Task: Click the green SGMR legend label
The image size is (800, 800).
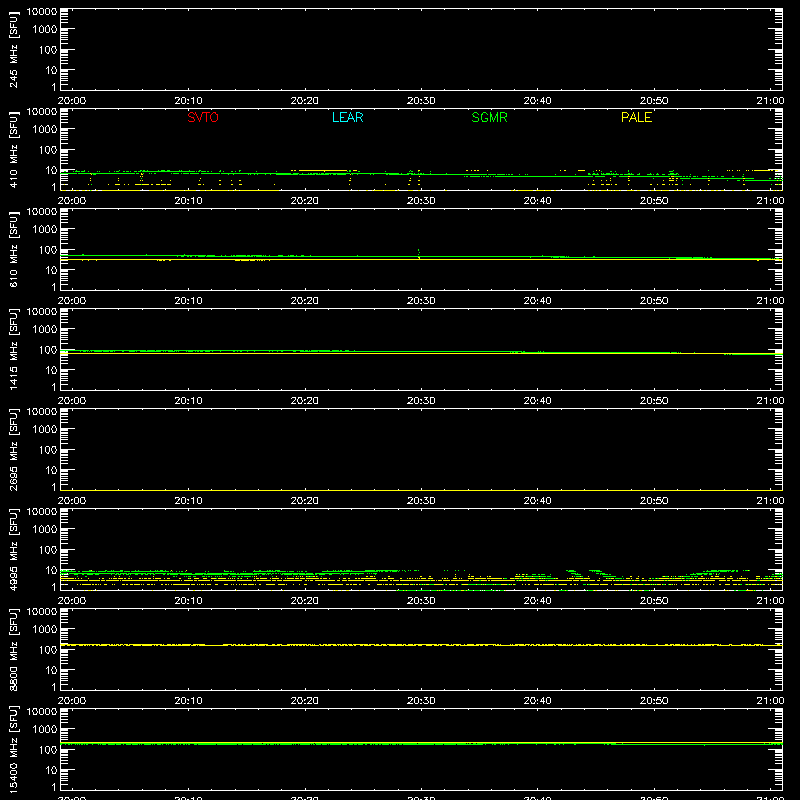Action: (489, 117)
